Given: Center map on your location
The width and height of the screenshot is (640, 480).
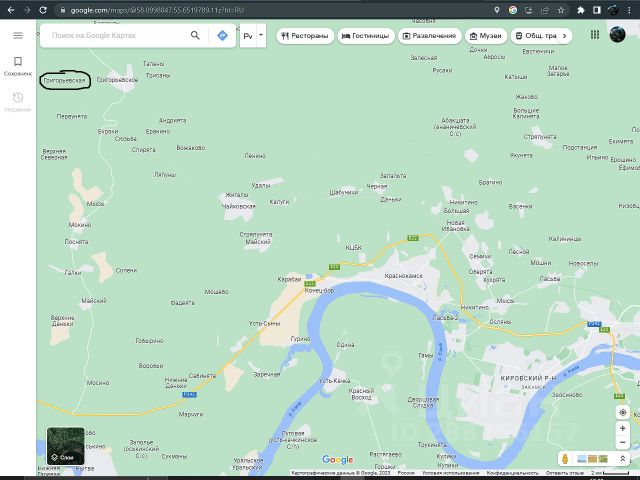Looking at the screenshot, I should (x=622, y=412).
